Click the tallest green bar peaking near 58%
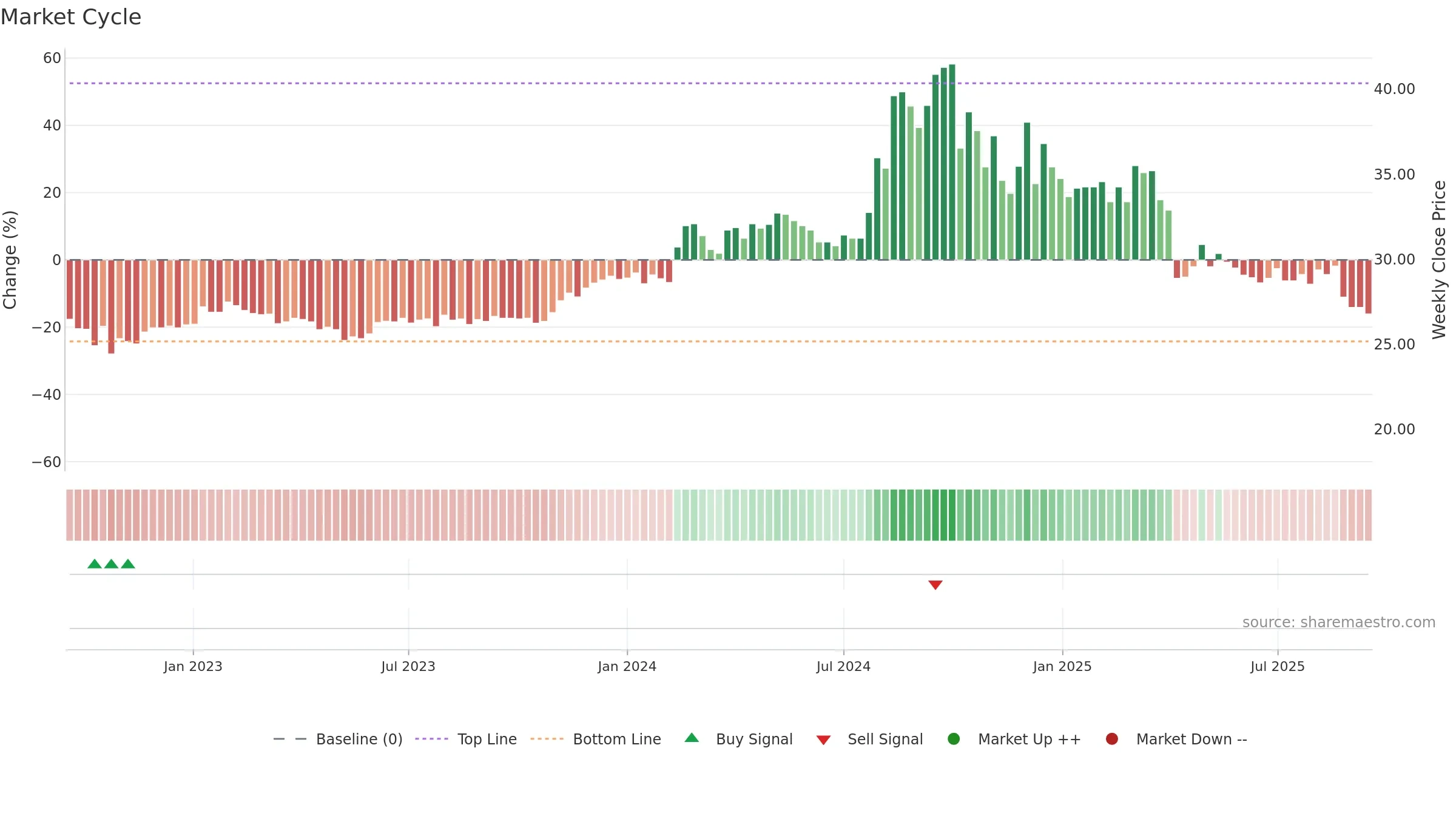The image size is (1456, 819). 952,162
